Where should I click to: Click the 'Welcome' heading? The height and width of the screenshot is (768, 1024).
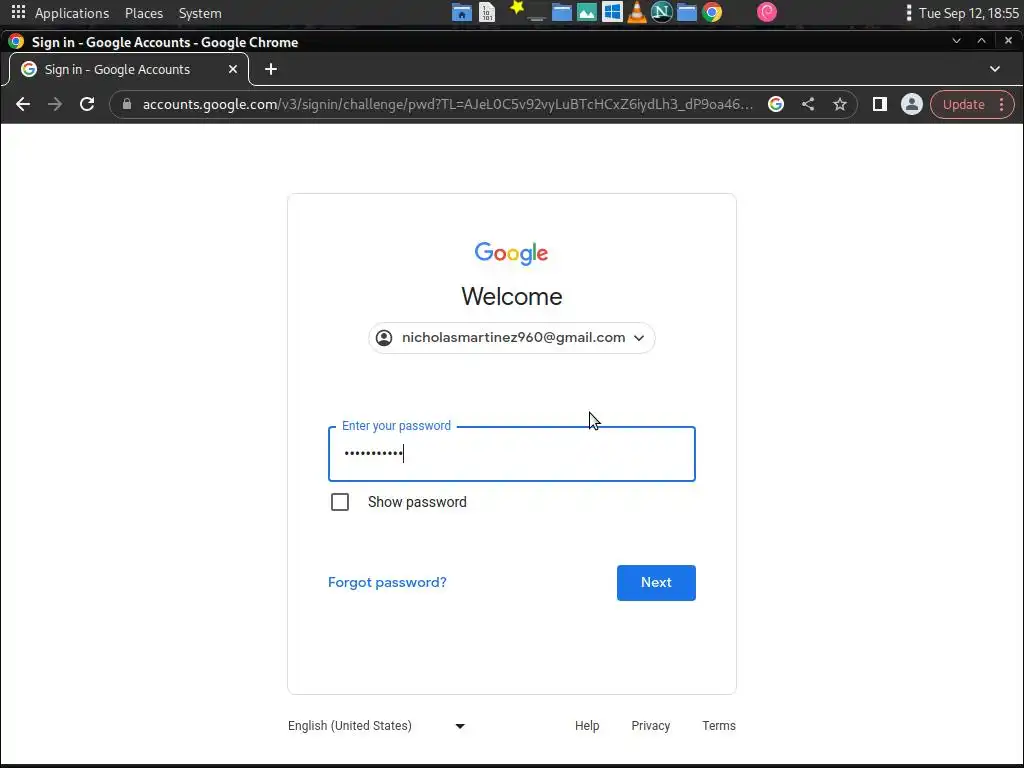pyautogui.click(x=511, y=296)
